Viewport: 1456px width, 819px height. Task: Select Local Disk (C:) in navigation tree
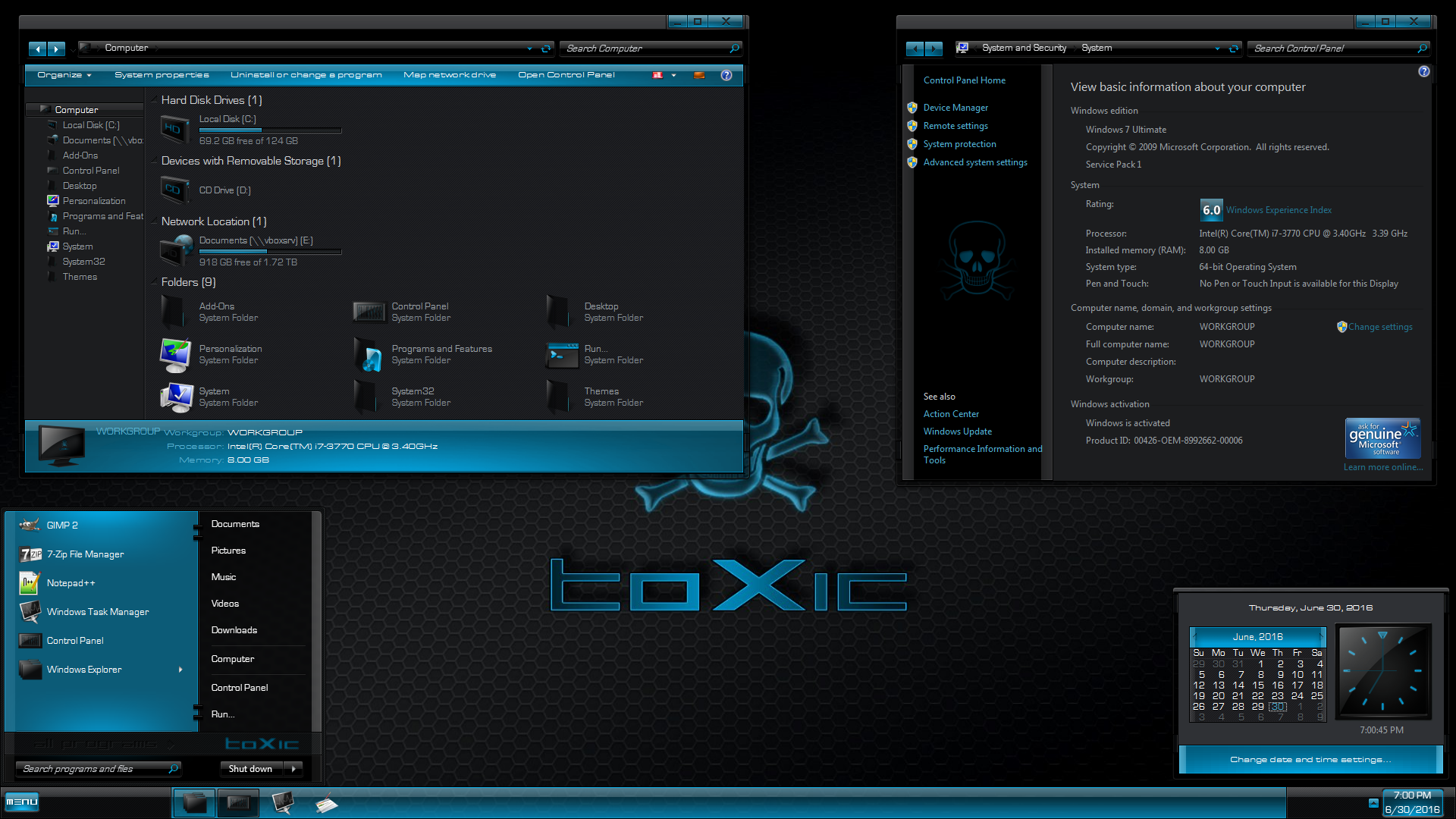pos(91,125)
